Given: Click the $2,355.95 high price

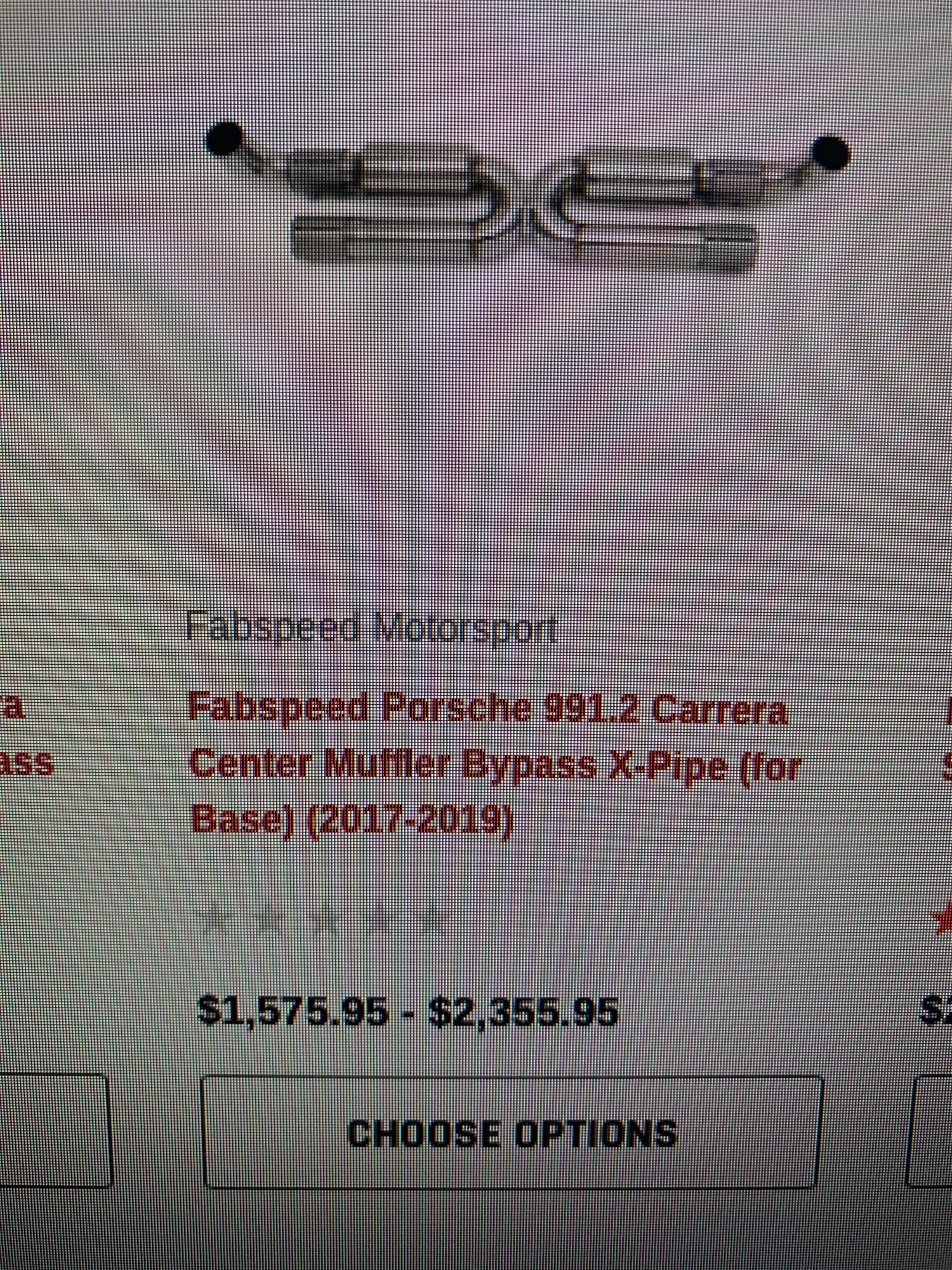Looking at the screenshot, I should pyautogui.click(x=524, y=1012).
